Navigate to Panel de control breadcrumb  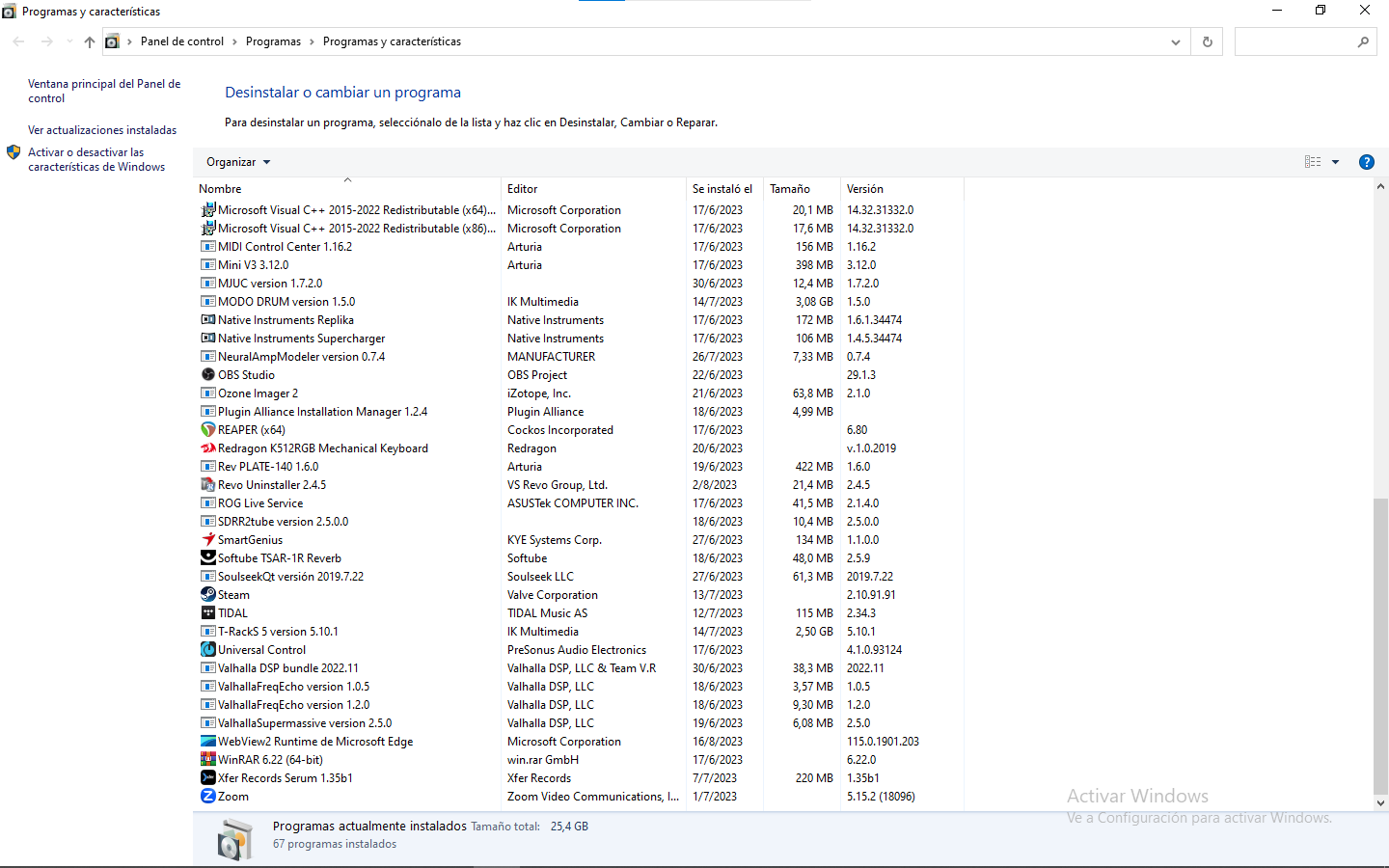182,41
